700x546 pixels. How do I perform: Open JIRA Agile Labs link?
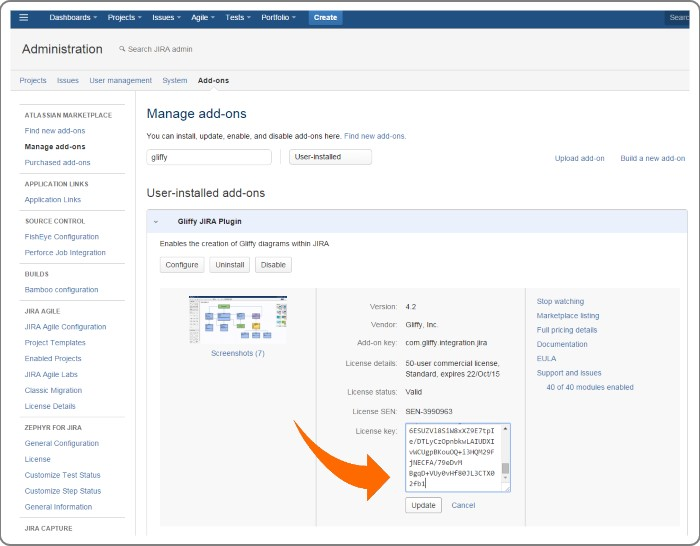tap(51, 375)
